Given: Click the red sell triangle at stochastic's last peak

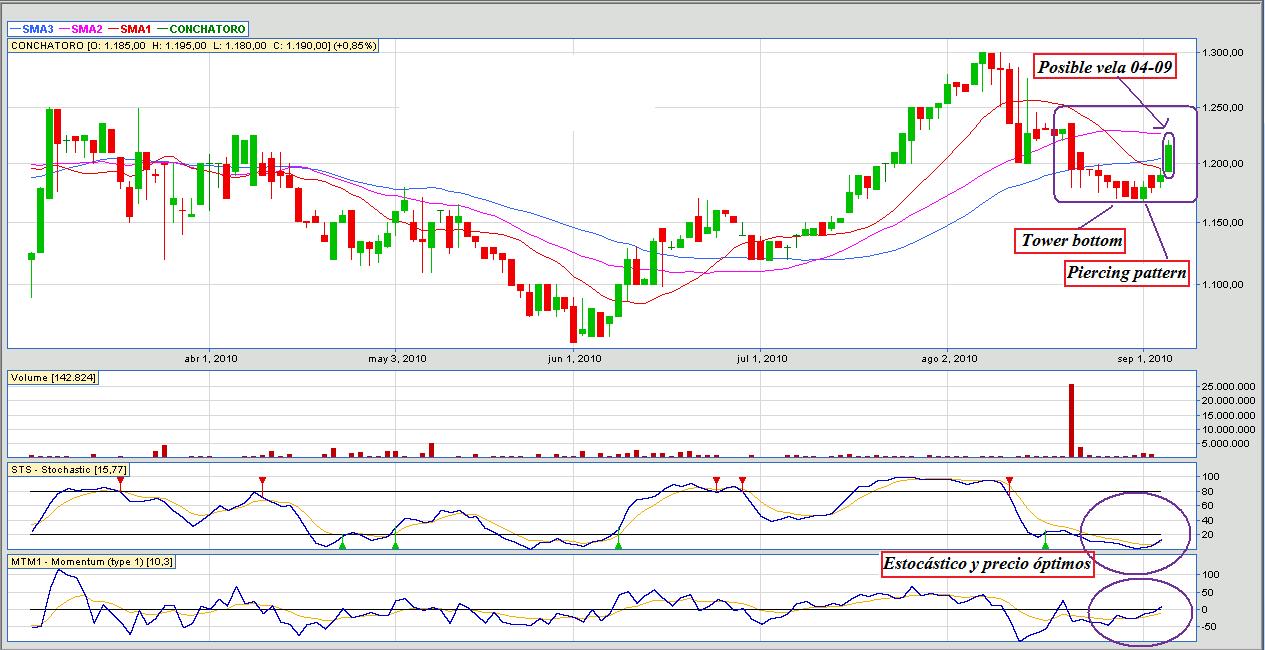Looking at the screenshot, I should tap(1009, 481).
